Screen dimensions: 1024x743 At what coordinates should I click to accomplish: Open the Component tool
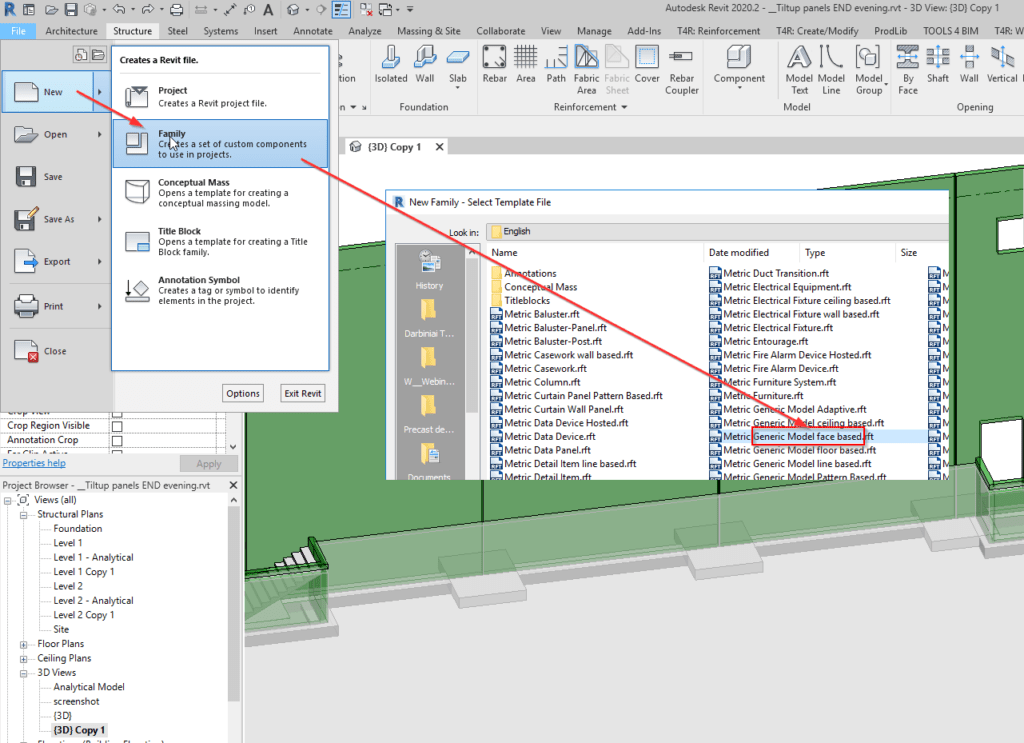739,65
